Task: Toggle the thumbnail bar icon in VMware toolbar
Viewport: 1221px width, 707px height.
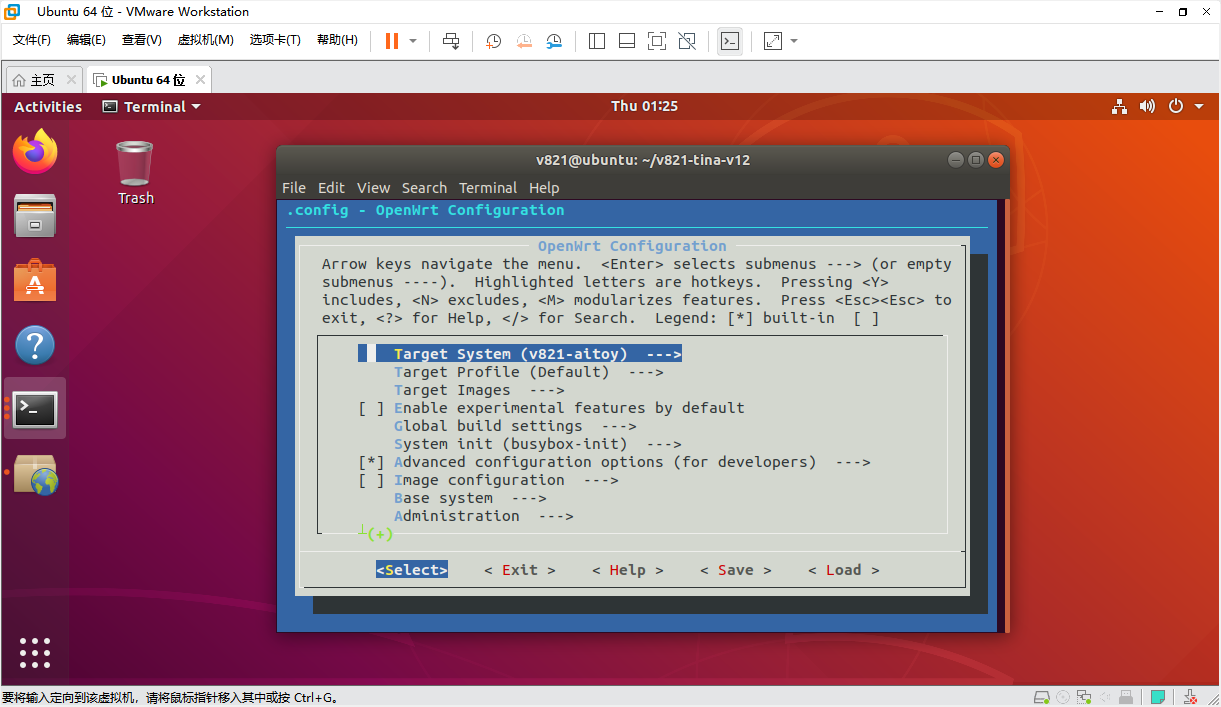Action: coord(627,41)
